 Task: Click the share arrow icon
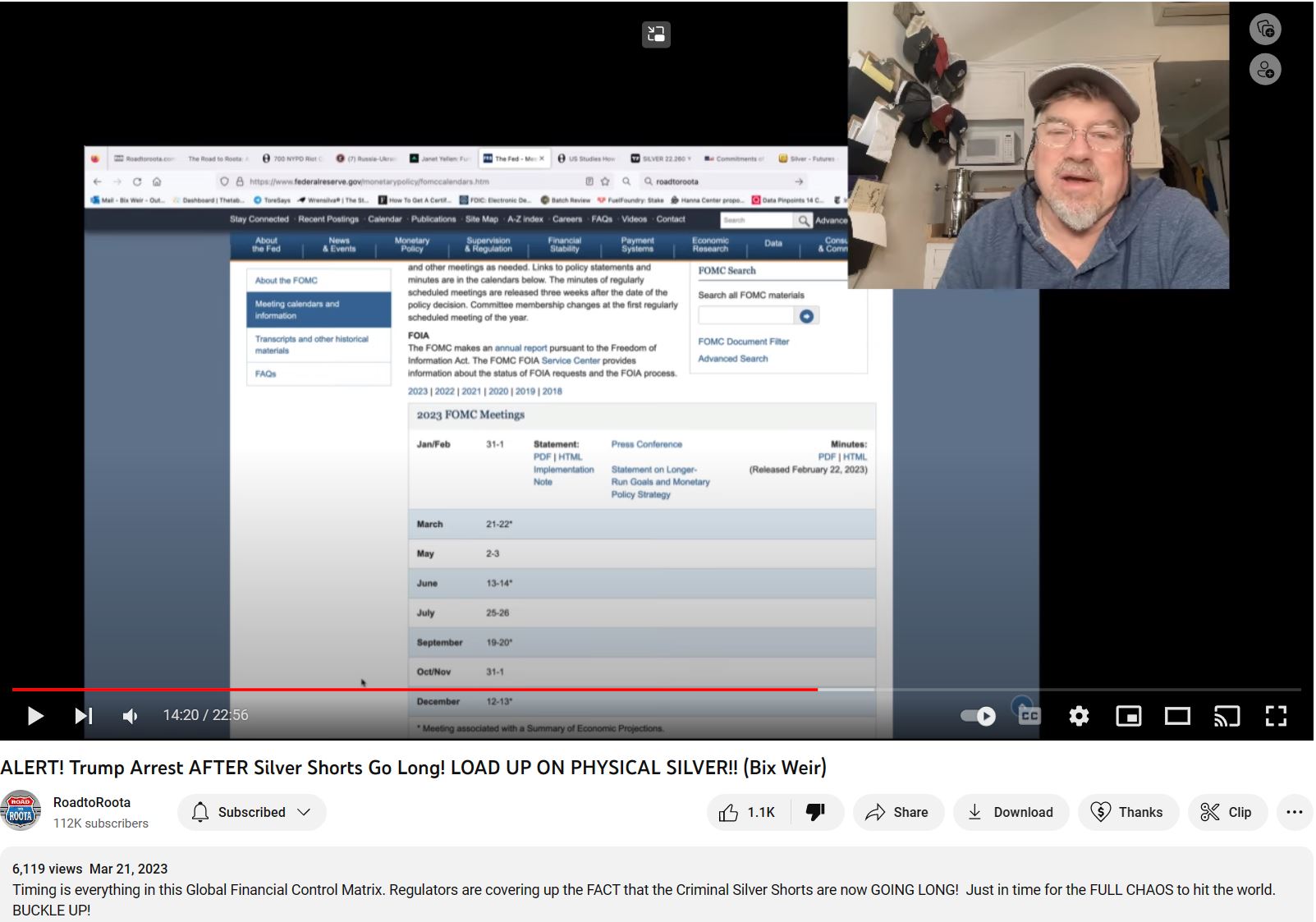(x=875, y=812)
